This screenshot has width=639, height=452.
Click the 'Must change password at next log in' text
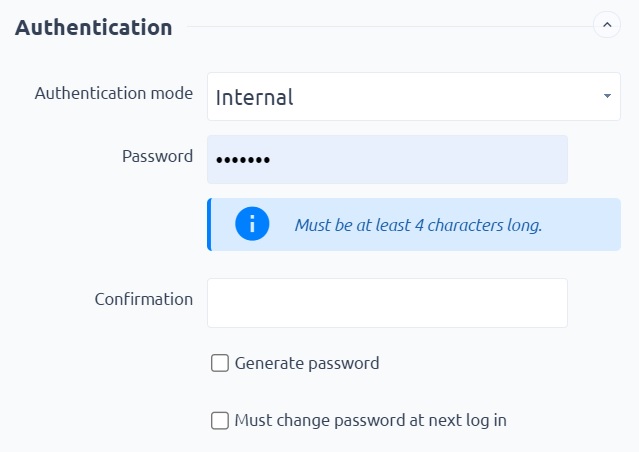click(370, 421)
